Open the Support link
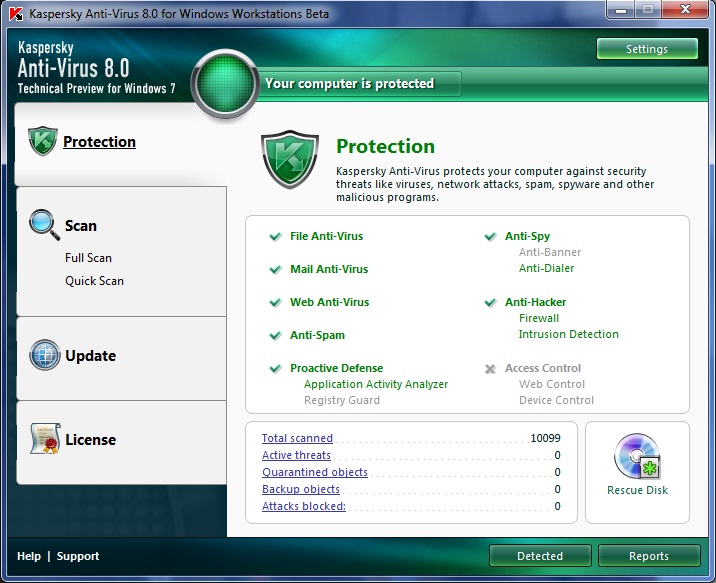Image resolution: width=716 pixels, height=583 pixels. [78, 556]
